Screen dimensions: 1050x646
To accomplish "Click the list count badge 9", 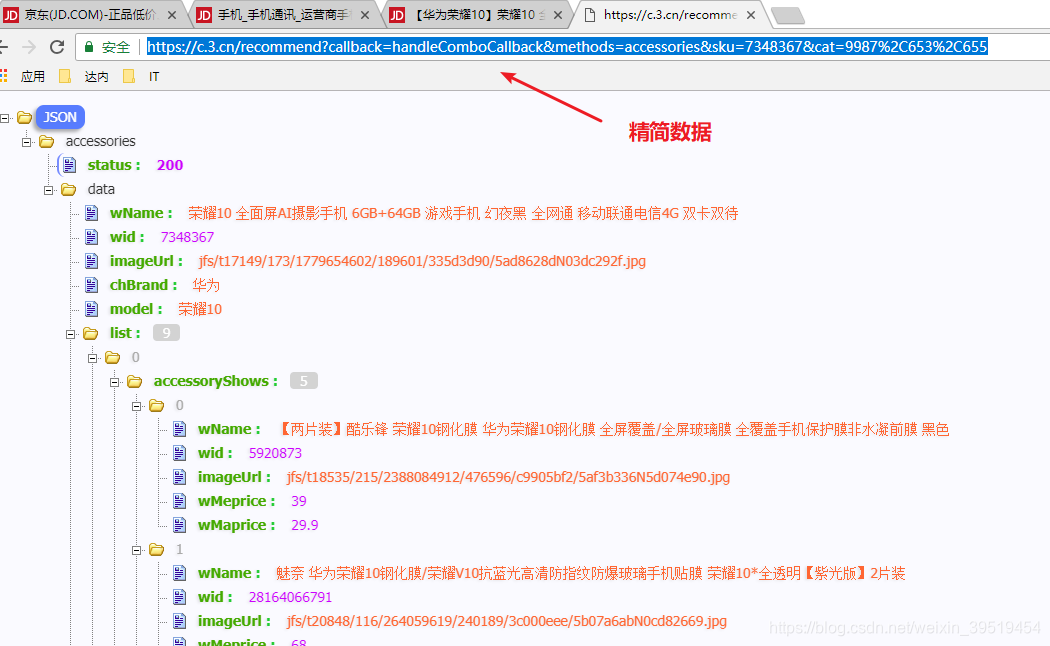I will pos(166,333).
